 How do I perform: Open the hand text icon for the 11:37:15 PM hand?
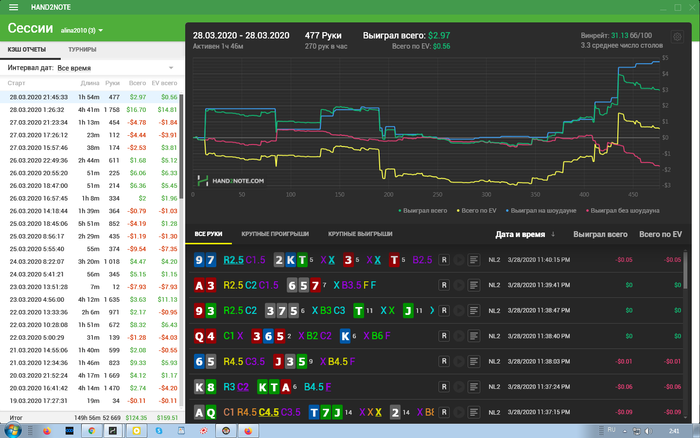(474, 412)
